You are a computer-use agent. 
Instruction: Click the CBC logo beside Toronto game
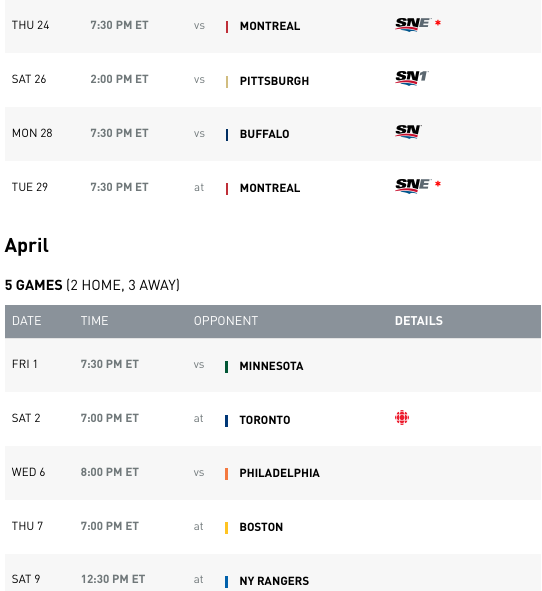(x=402, y=417)
